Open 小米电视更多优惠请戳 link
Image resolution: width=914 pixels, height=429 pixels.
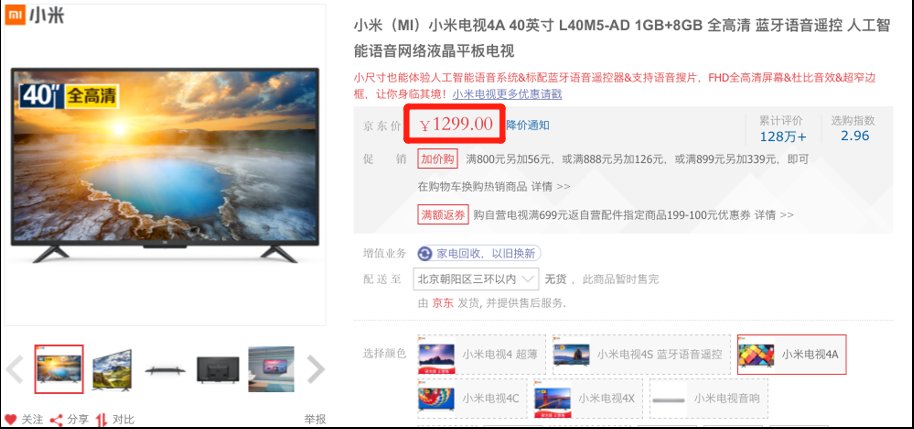pyautogui.click(x=507, y=94)
